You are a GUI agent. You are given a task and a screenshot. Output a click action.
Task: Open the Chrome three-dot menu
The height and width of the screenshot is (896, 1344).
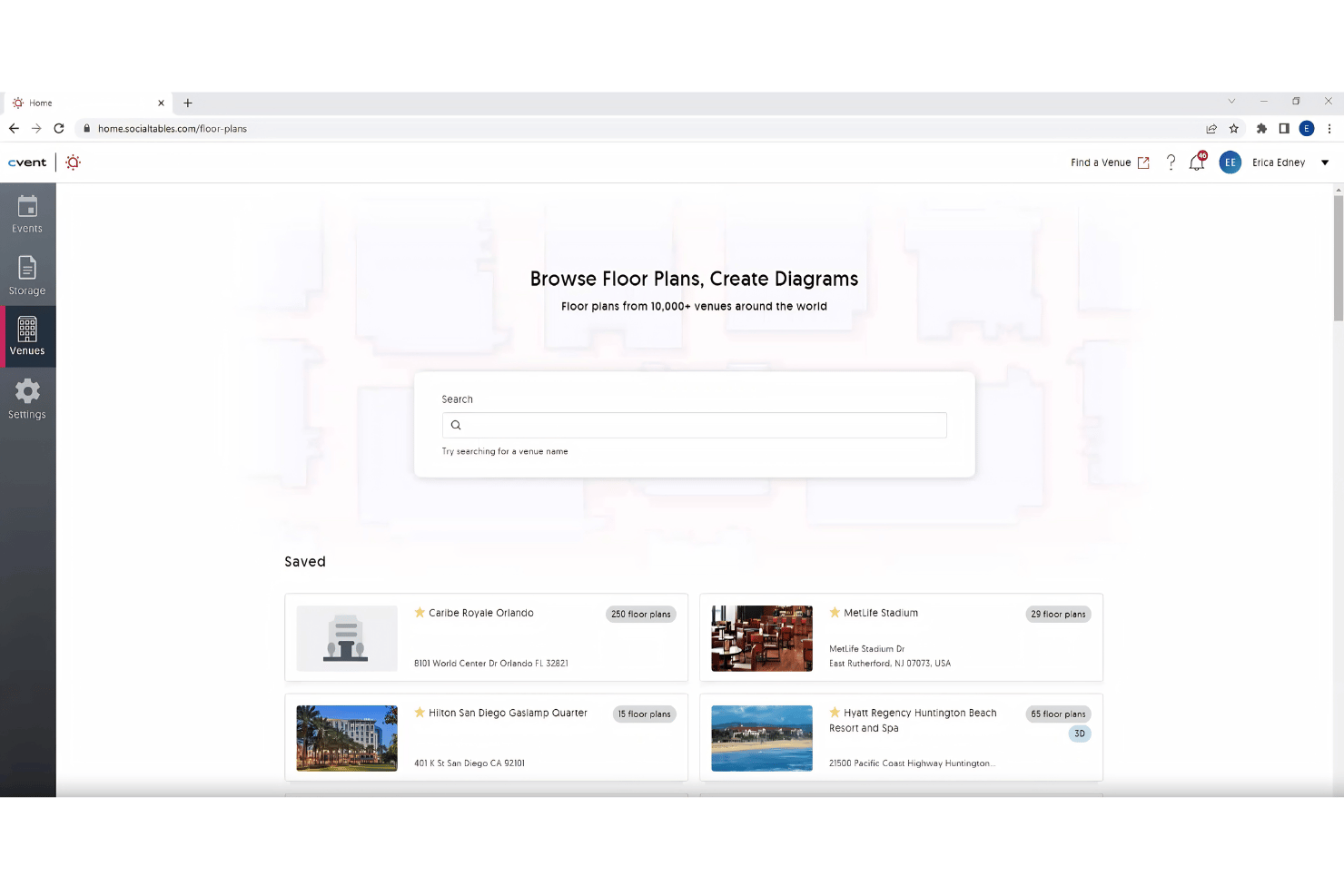pyautogui.click(x=1329, y=128)
